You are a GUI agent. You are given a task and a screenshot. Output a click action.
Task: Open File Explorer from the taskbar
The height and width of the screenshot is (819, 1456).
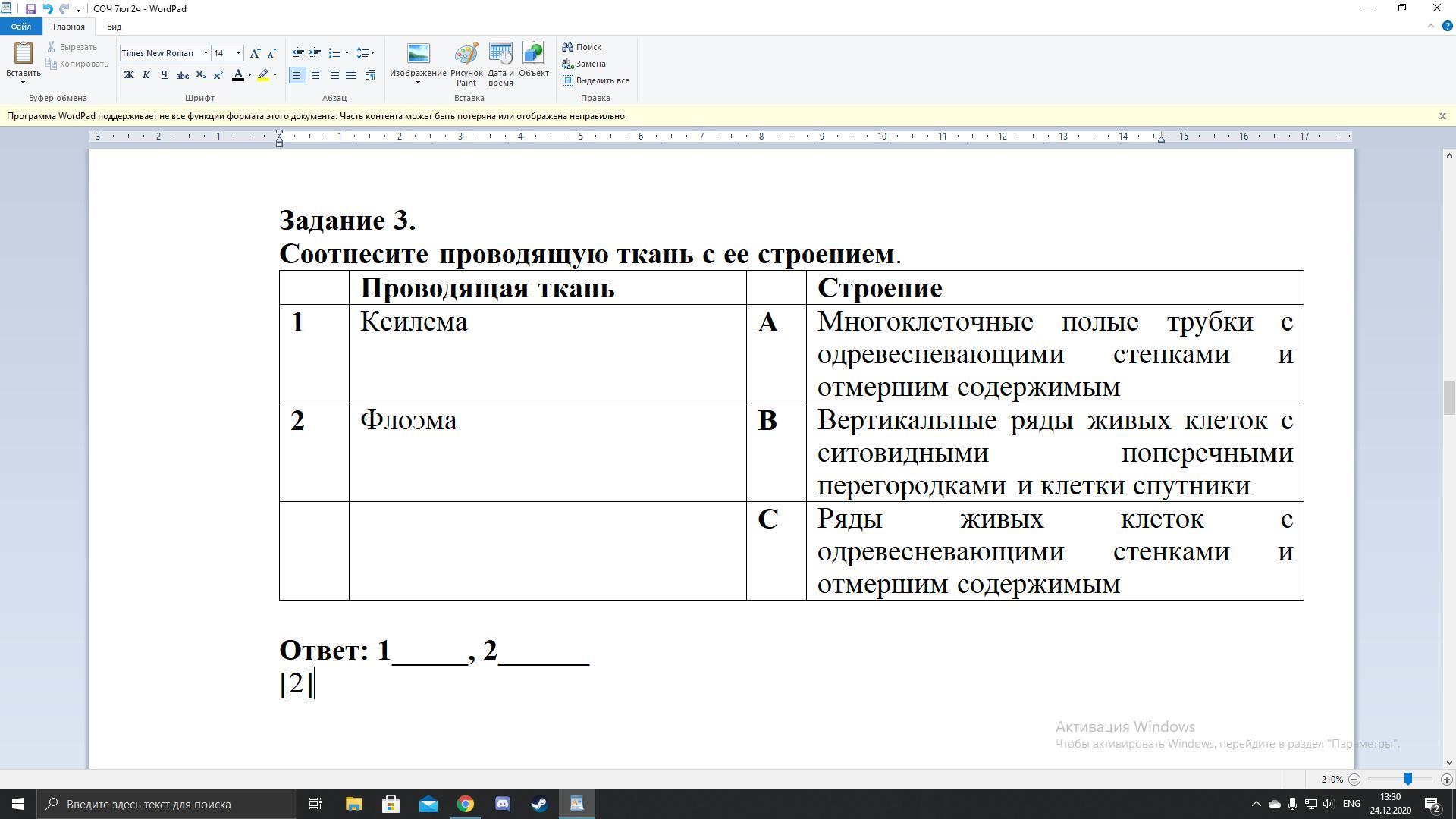tap(353, 804)
